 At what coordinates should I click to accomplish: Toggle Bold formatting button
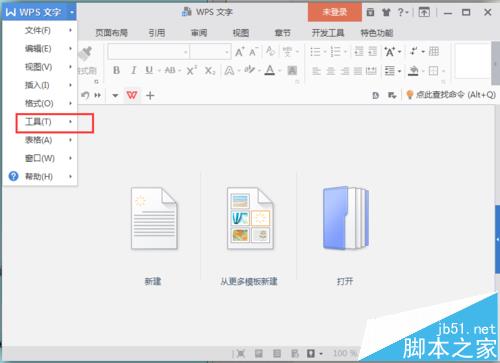(x=116, y=70)
